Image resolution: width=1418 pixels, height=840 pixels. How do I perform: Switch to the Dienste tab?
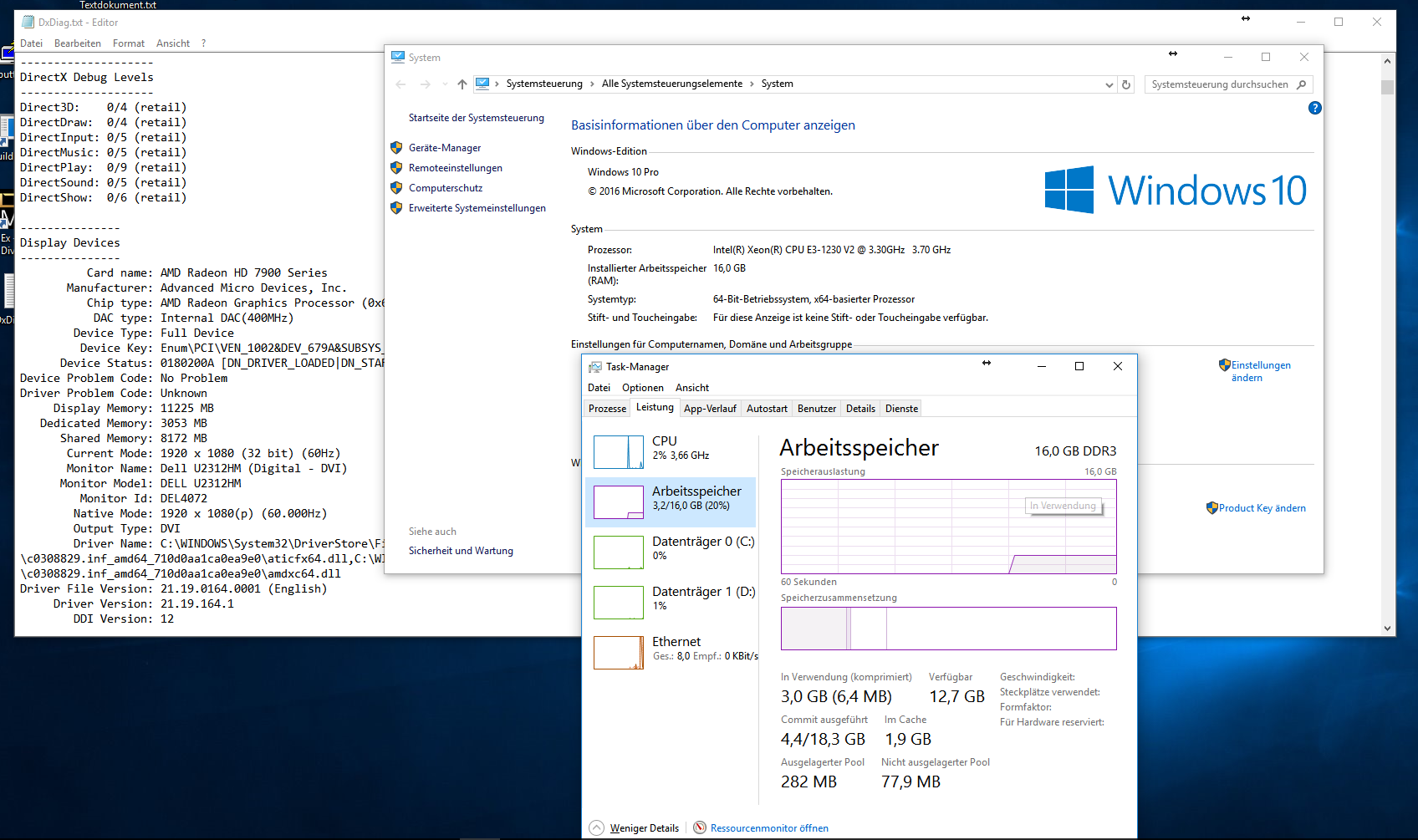tap(901, 409)
